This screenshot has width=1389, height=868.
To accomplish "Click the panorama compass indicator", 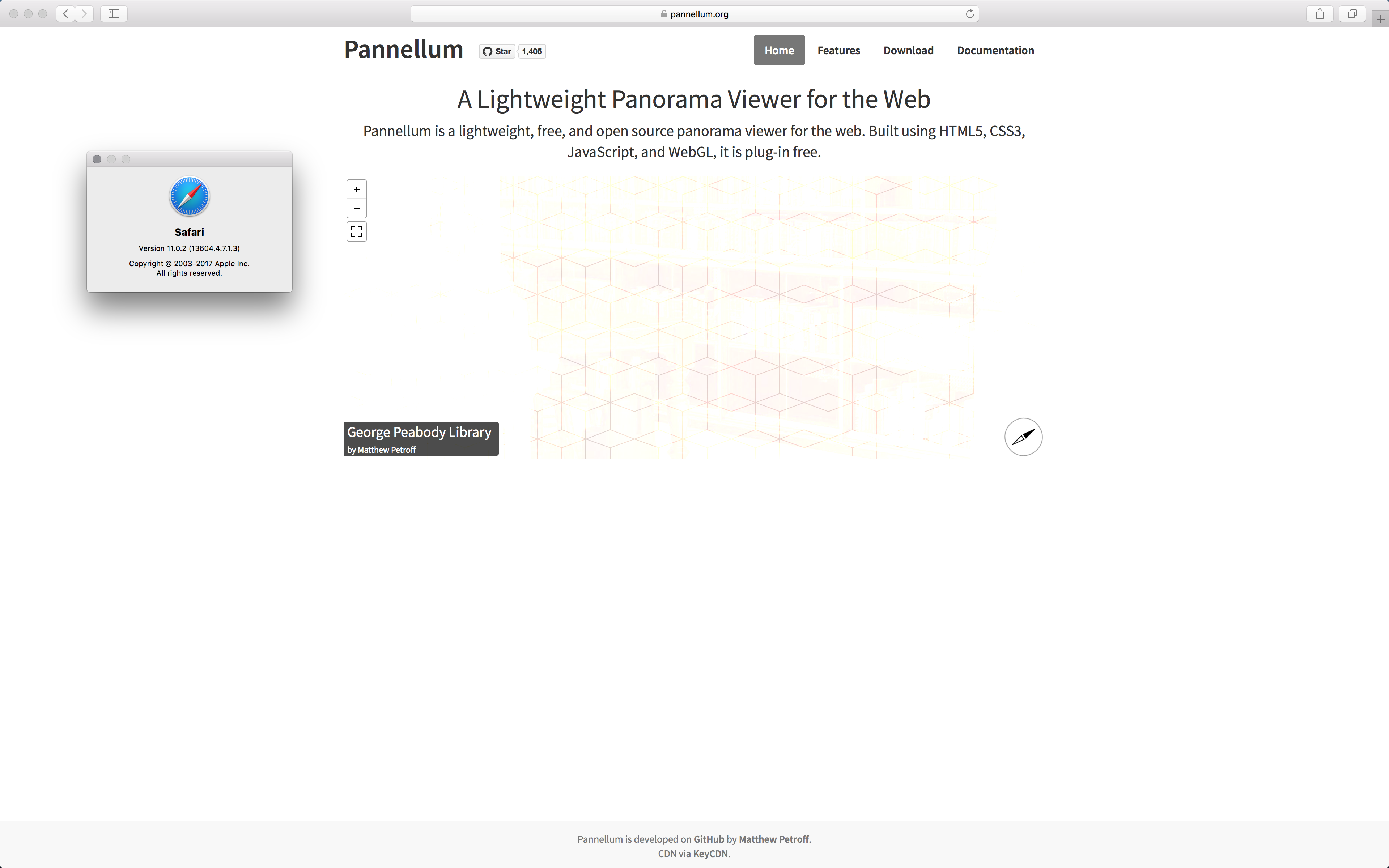I will [x=1023, y=437].
